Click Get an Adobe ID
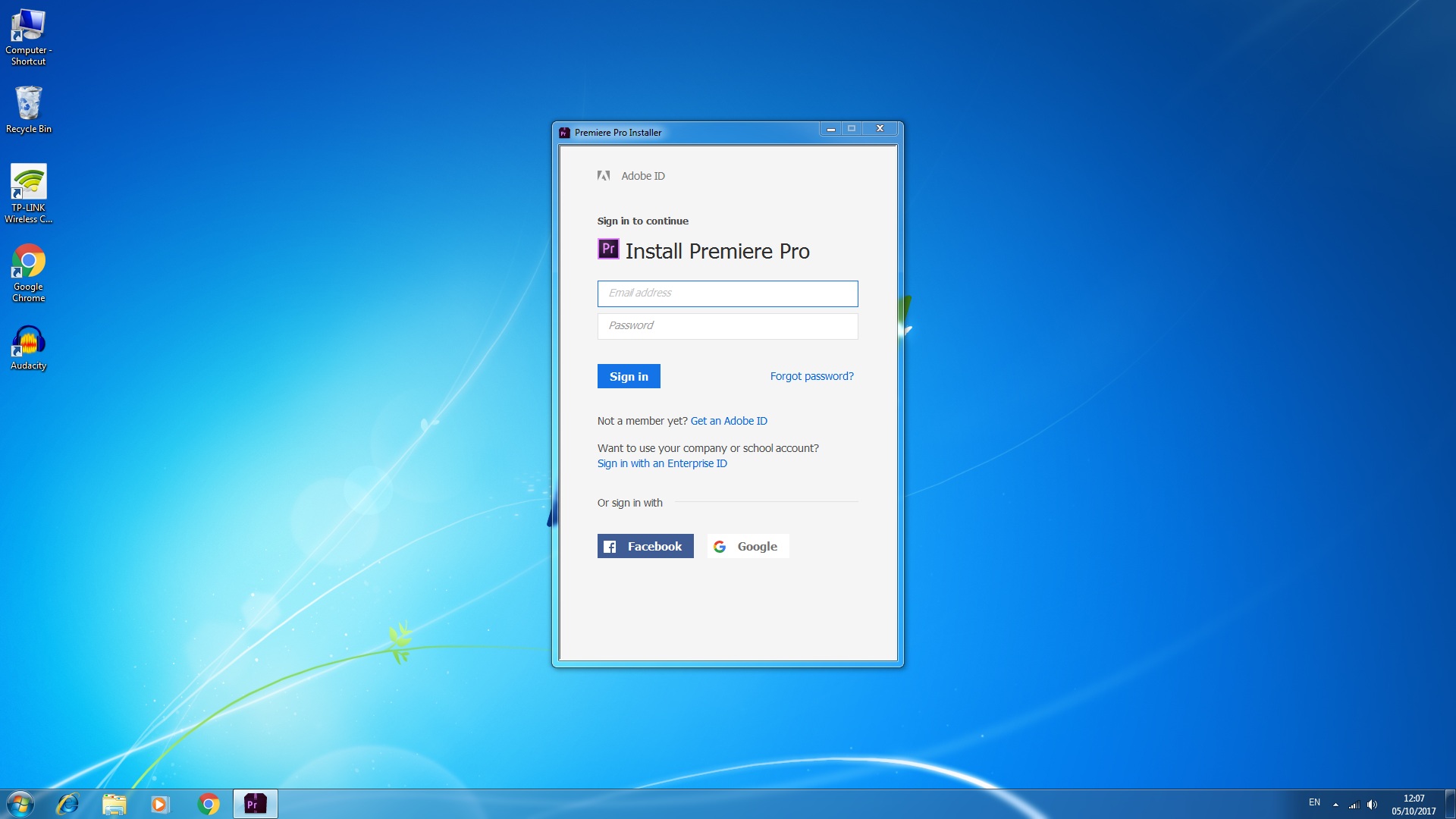The height and width of the screenshot is (819, 1456). coord(729,420)
